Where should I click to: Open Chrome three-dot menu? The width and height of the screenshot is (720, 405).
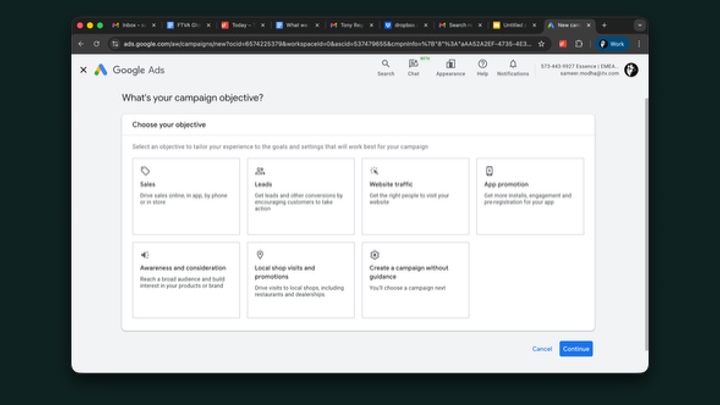tap(639, 44)
